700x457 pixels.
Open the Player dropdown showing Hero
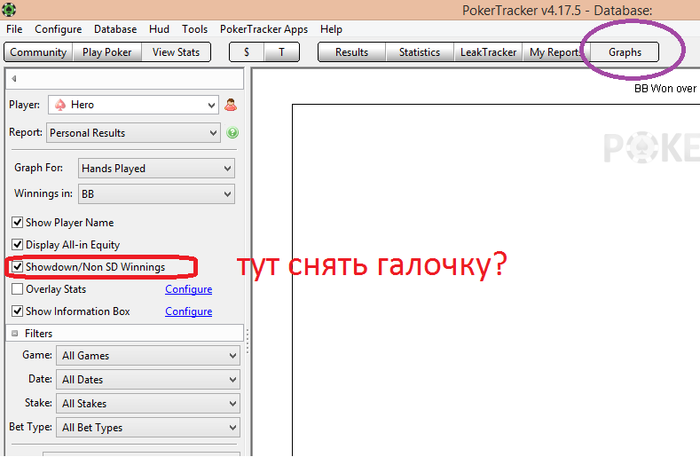click(x=133, y=105)
